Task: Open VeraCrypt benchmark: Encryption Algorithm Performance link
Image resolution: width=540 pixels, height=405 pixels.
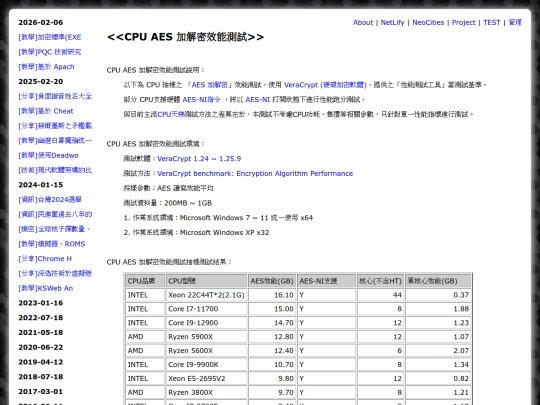Action: coord(255,174)
